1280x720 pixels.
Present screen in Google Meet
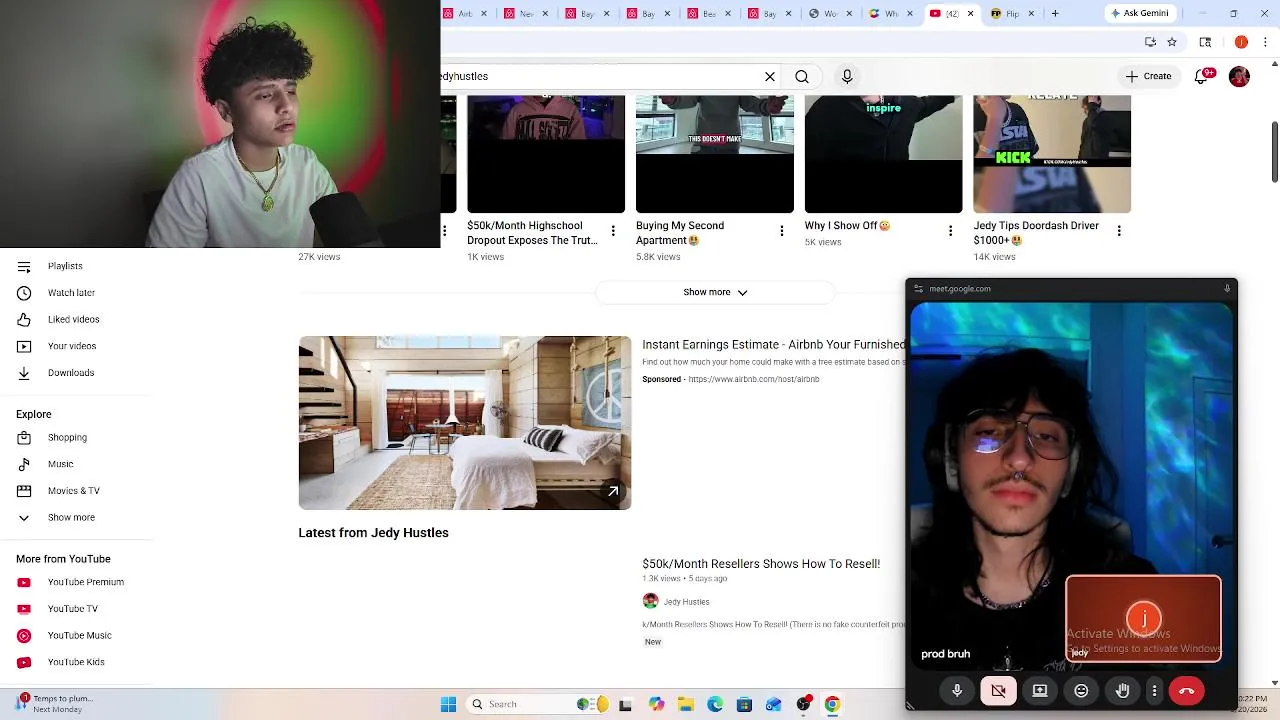[x=1040, y=691]
